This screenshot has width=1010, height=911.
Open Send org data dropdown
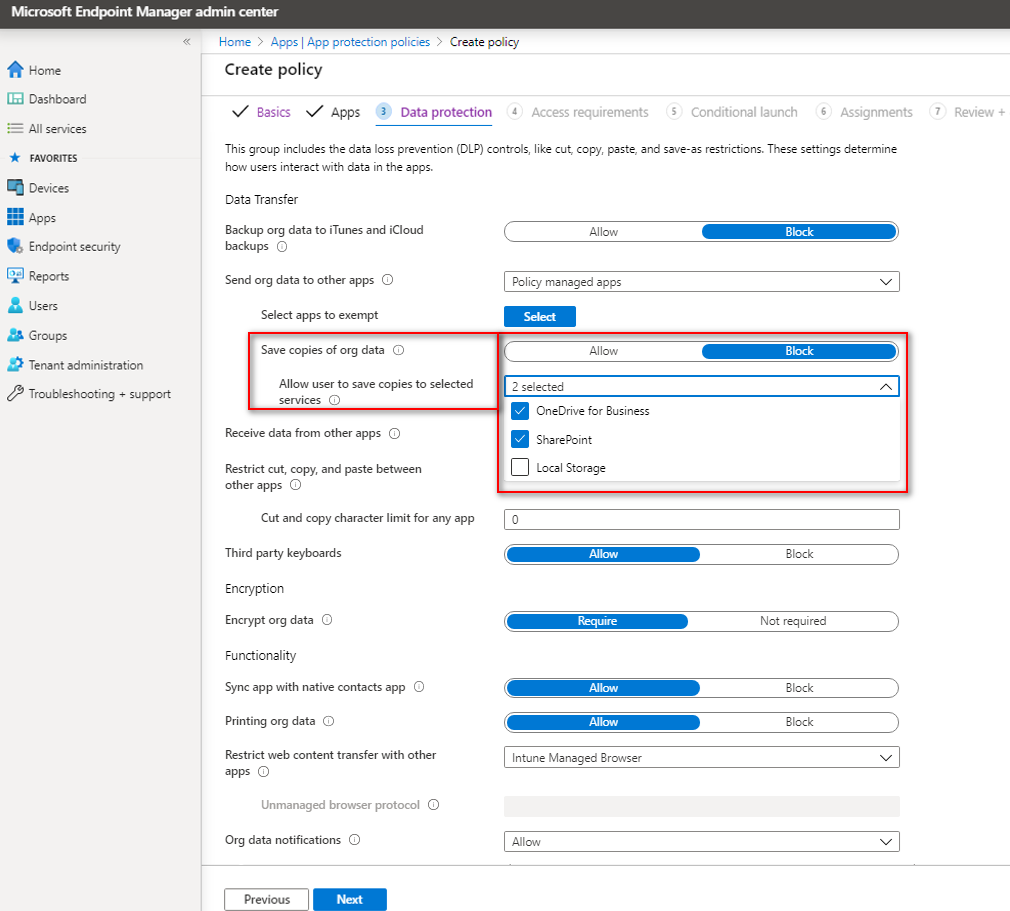point(701,282)
